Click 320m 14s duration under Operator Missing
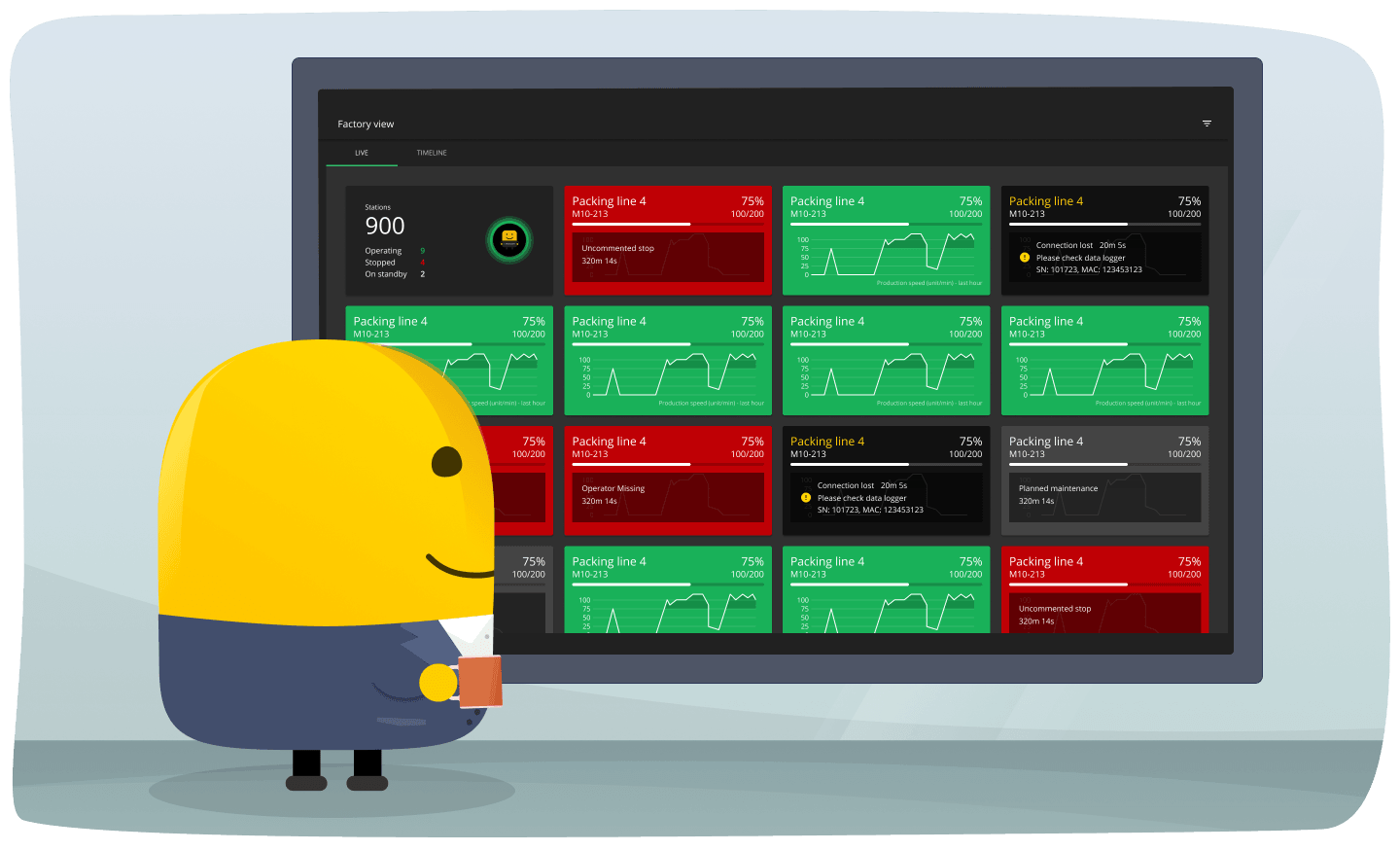This screenshot has width=1400, height=851. 599,501
